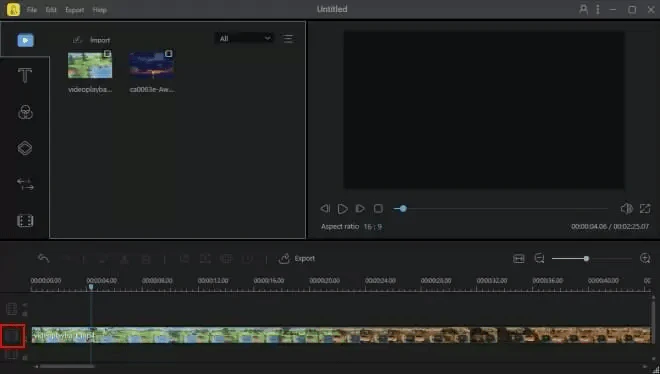Open the Filters panel
This screenshot has height=374, width=660.
(25, 112)
